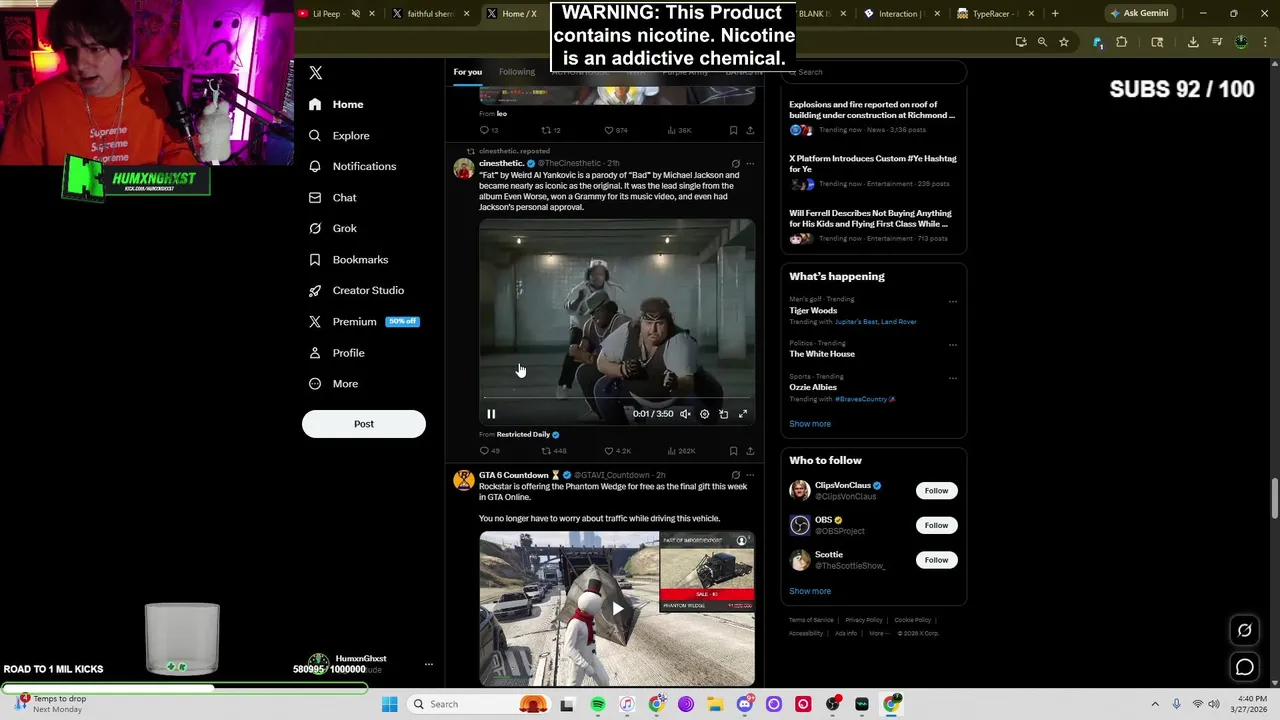Reply to the cinesthetic post
The width and height of the screenshot is (1280, 720).
tap(489, 451)
